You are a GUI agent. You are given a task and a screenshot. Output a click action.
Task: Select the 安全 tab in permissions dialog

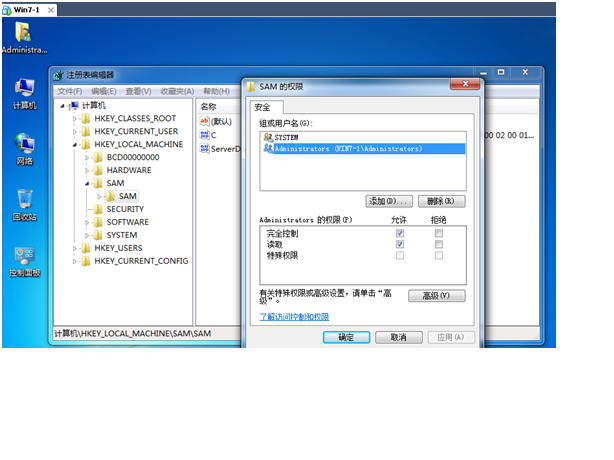click(267, 107)
